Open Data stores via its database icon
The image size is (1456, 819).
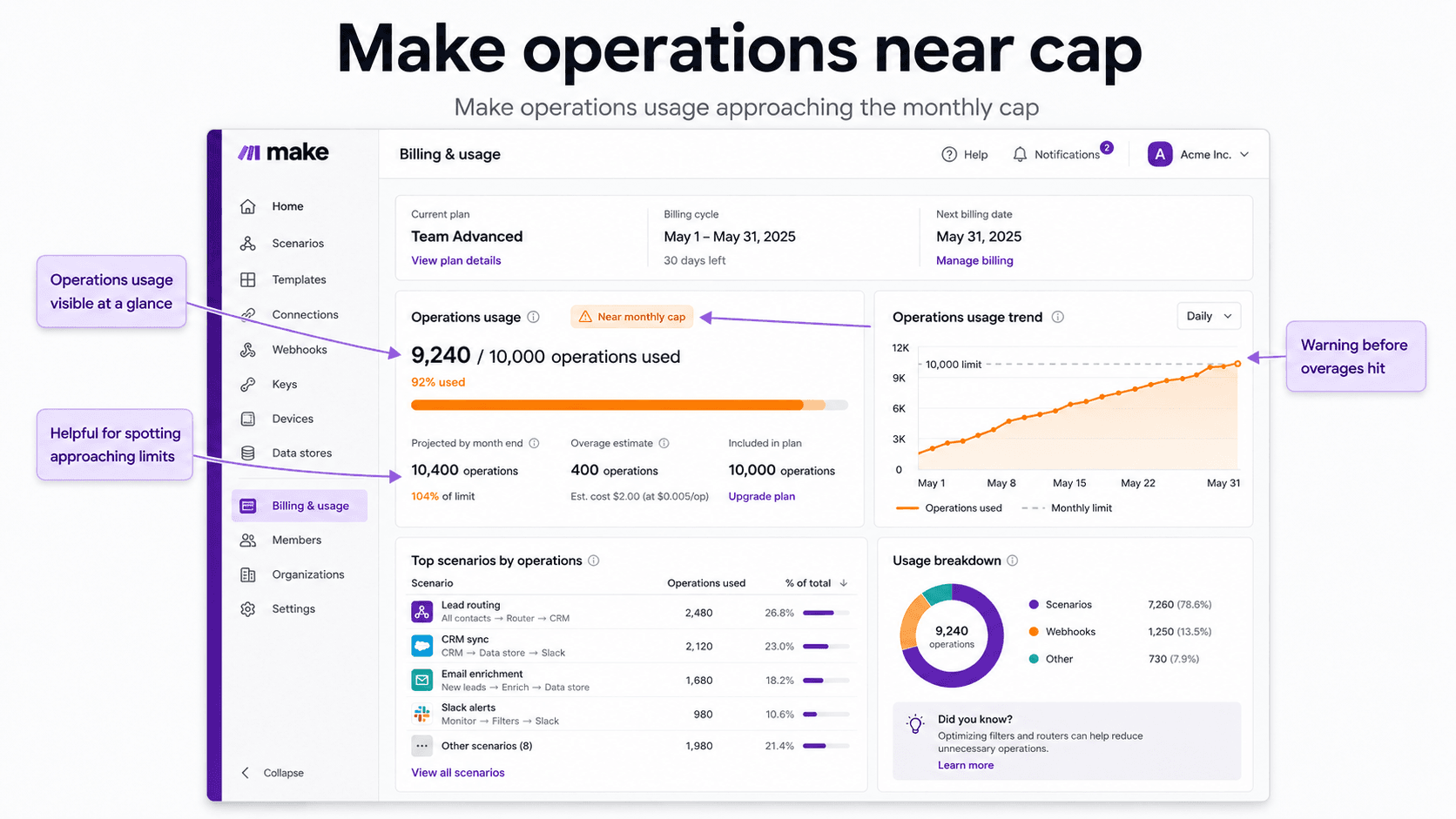tap(248, 453)
